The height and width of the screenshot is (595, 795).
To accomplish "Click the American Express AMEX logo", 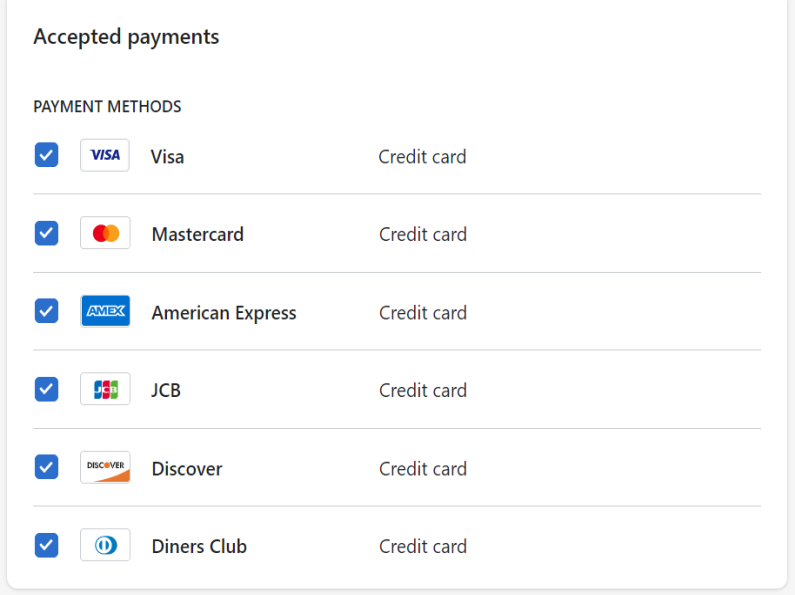I will (105, 311).
